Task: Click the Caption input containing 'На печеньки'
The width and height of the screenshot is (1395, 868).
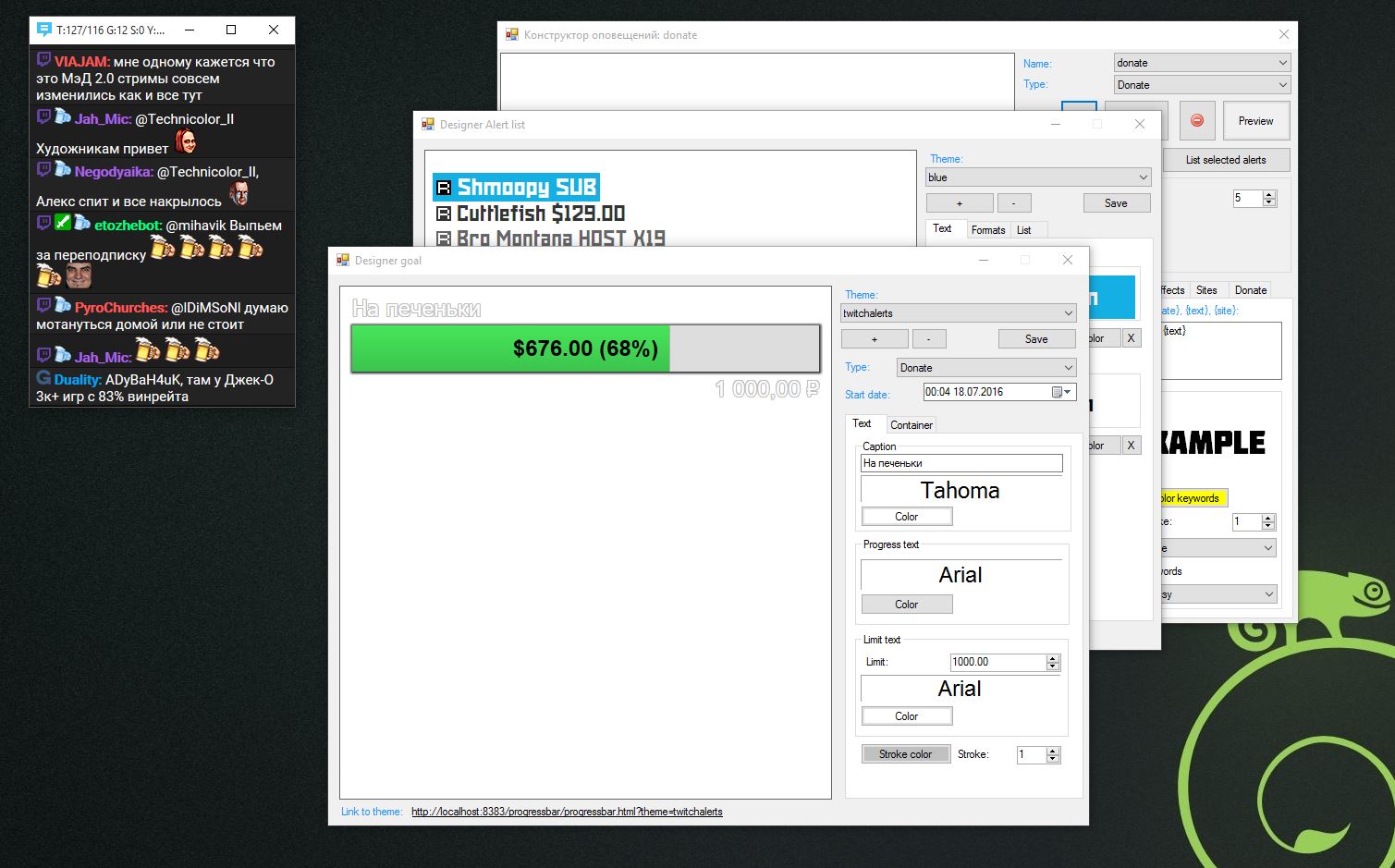Action: 961,463
